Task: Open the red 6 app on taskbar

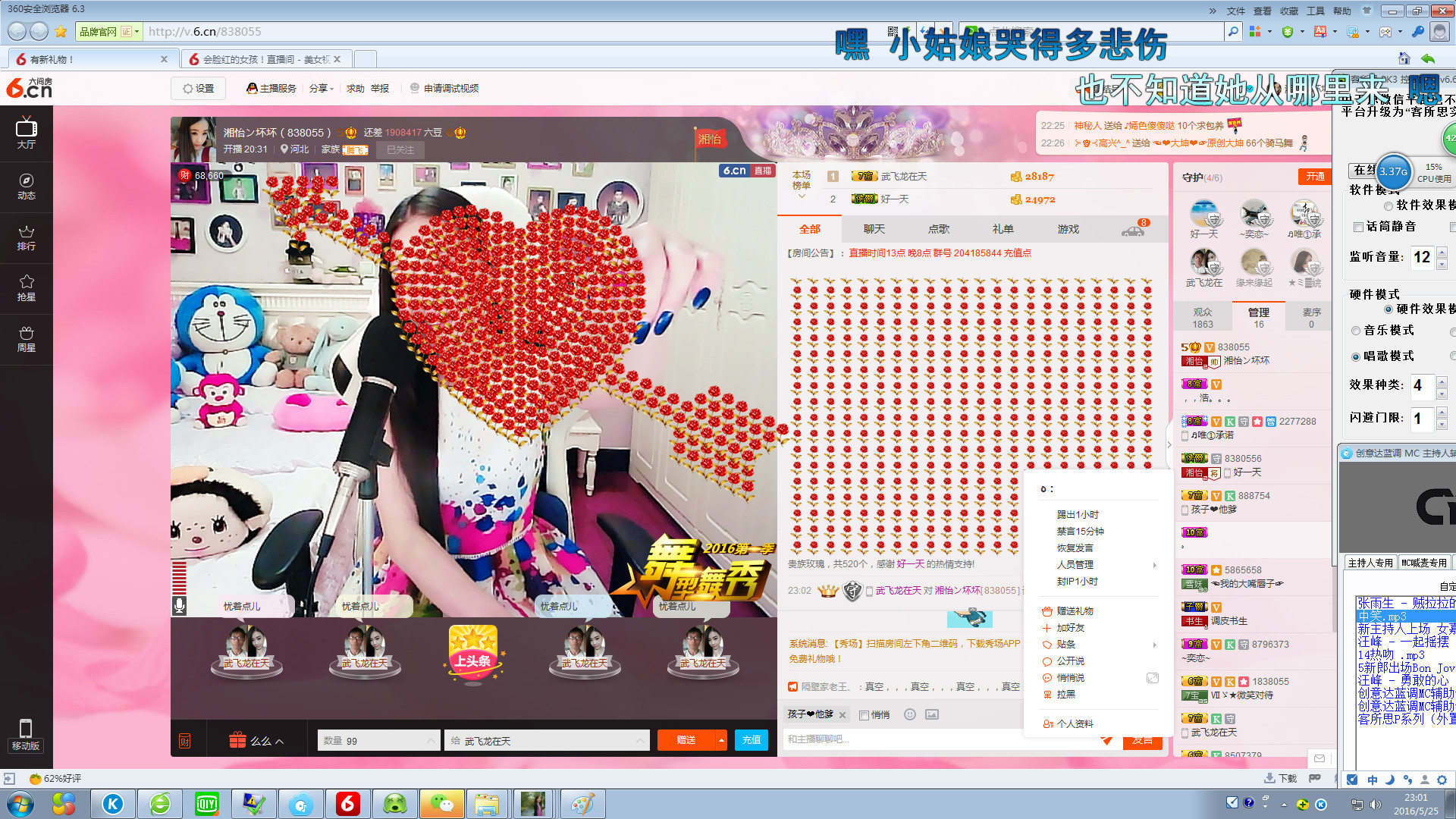Action: [348, 804]
